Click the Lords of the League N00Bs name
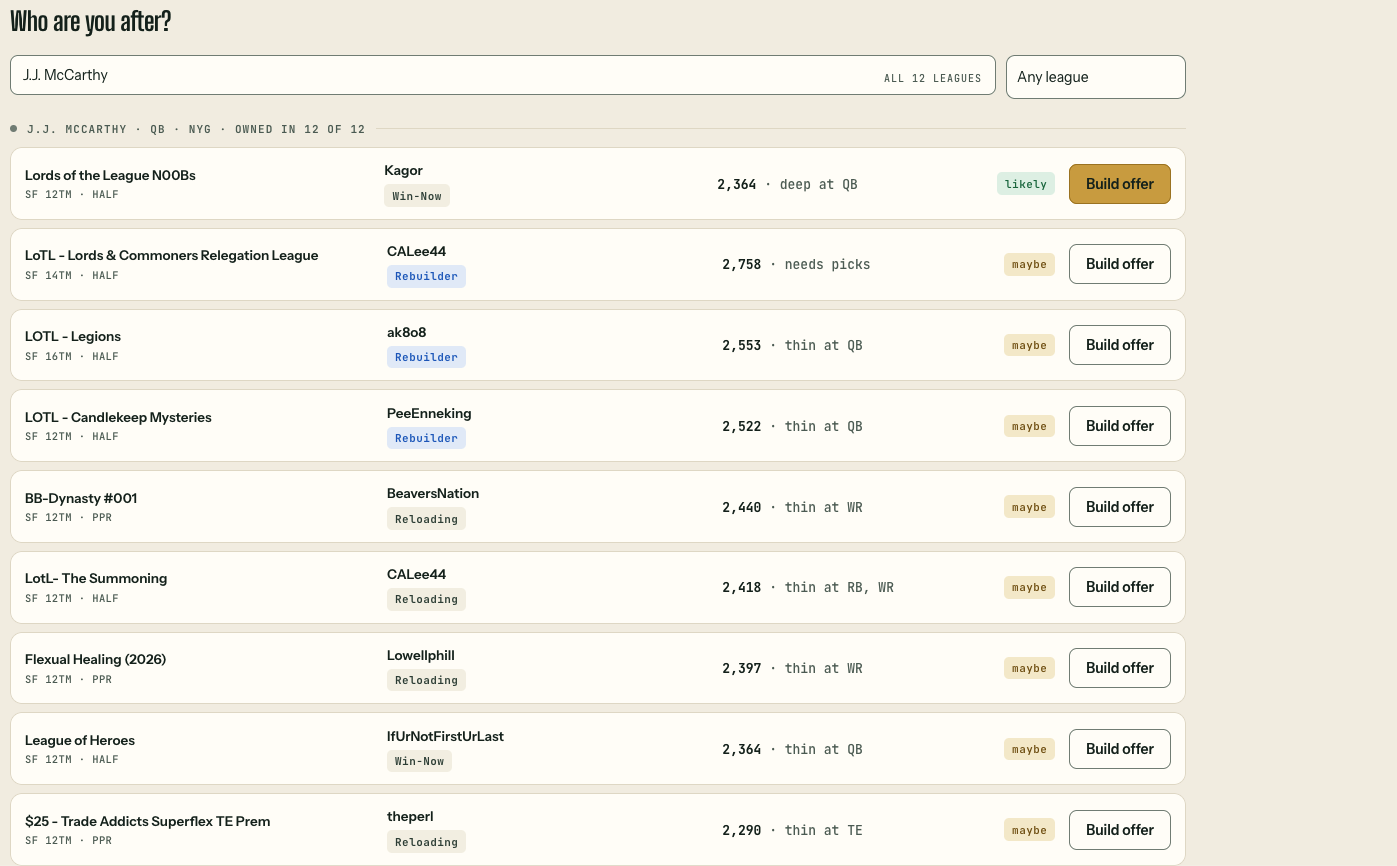 [x=110, y=175]
